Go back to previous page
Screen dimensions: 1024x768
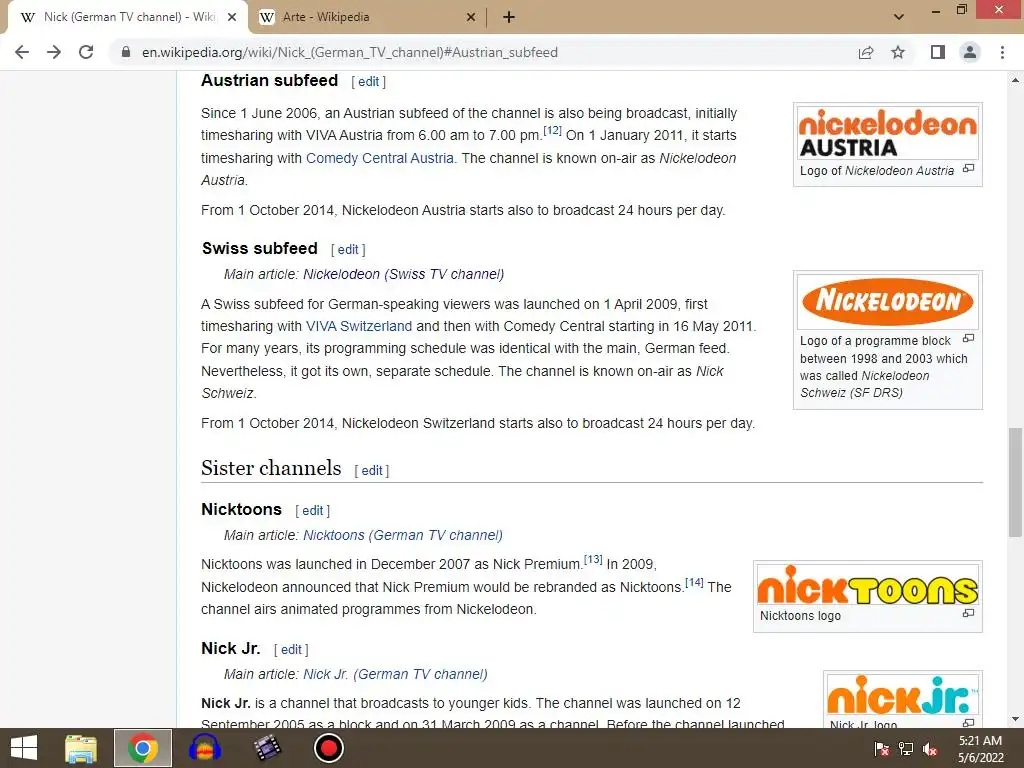point(22,52)
